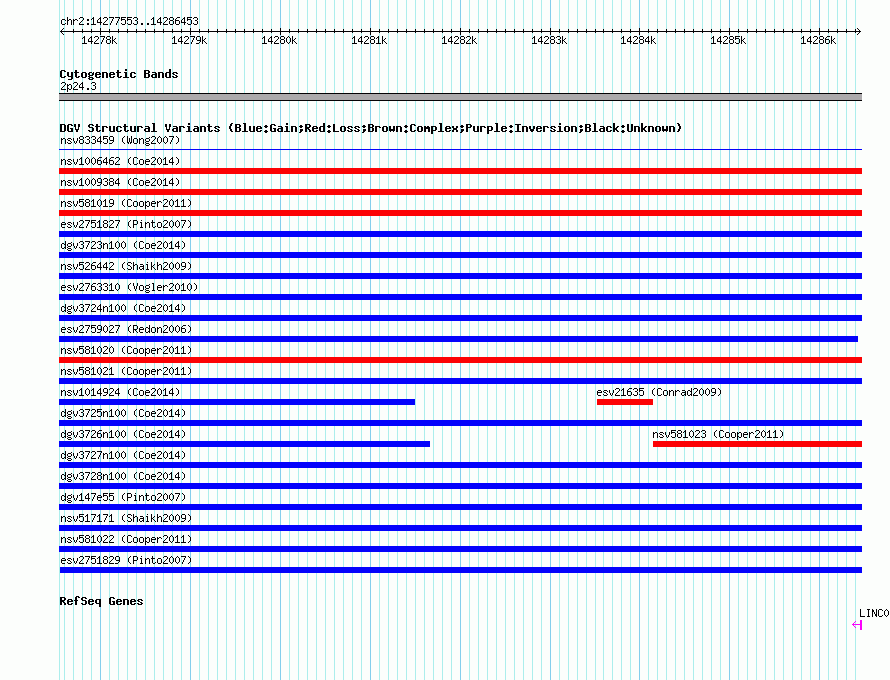Click the dgv3727n100 (Coe2014) label
This screenshot has width=890, height=680.
tap(123, 455)
